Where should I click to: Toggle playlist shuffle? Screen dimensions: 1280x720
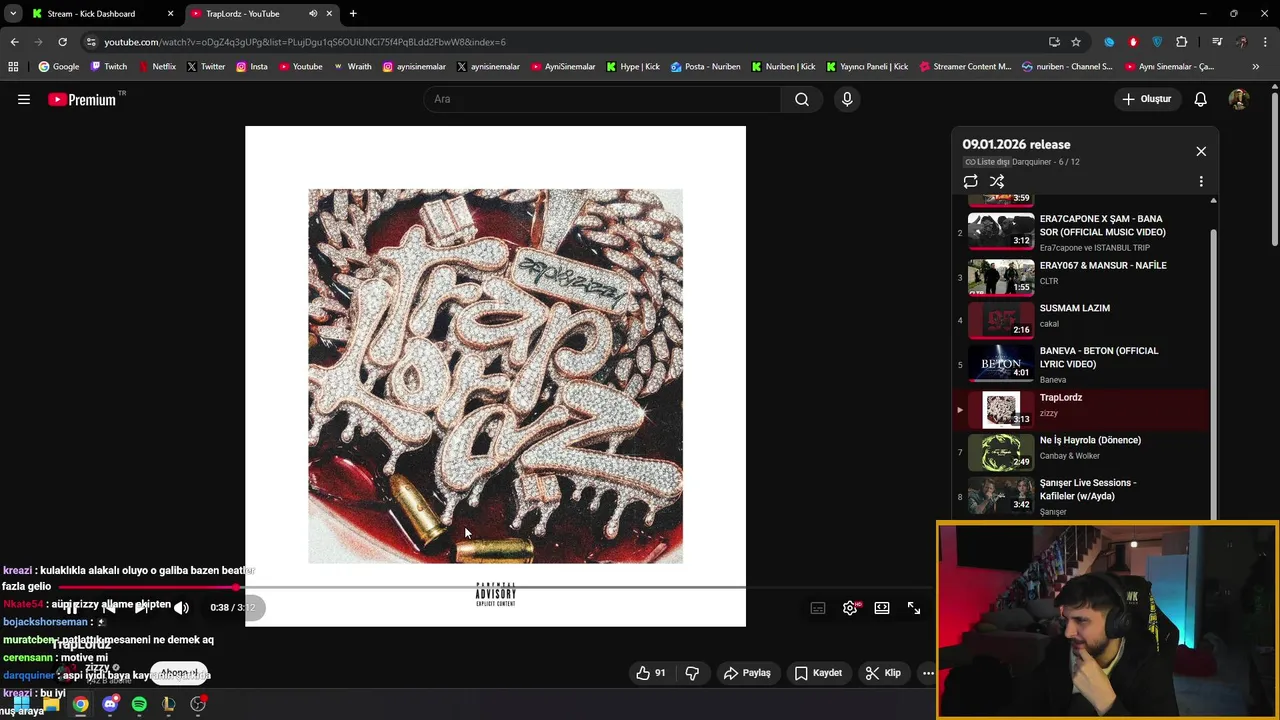pyautogui.click(x=997, y=181)
